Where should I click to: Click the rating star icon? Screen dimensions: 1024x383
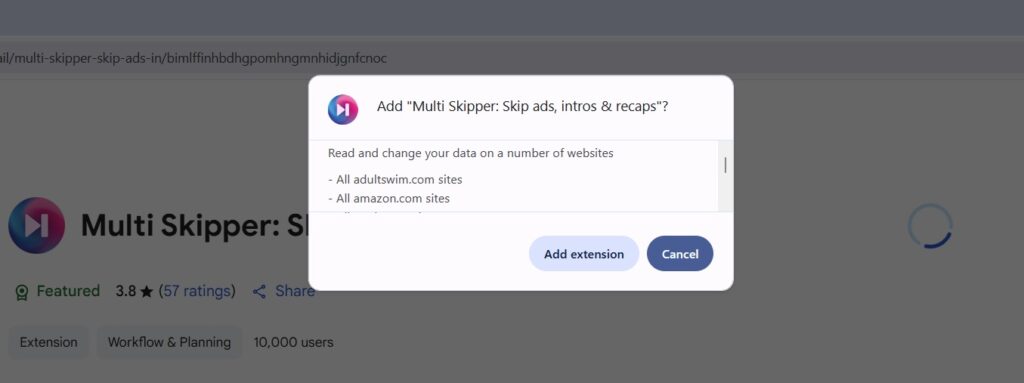[146, 291]
